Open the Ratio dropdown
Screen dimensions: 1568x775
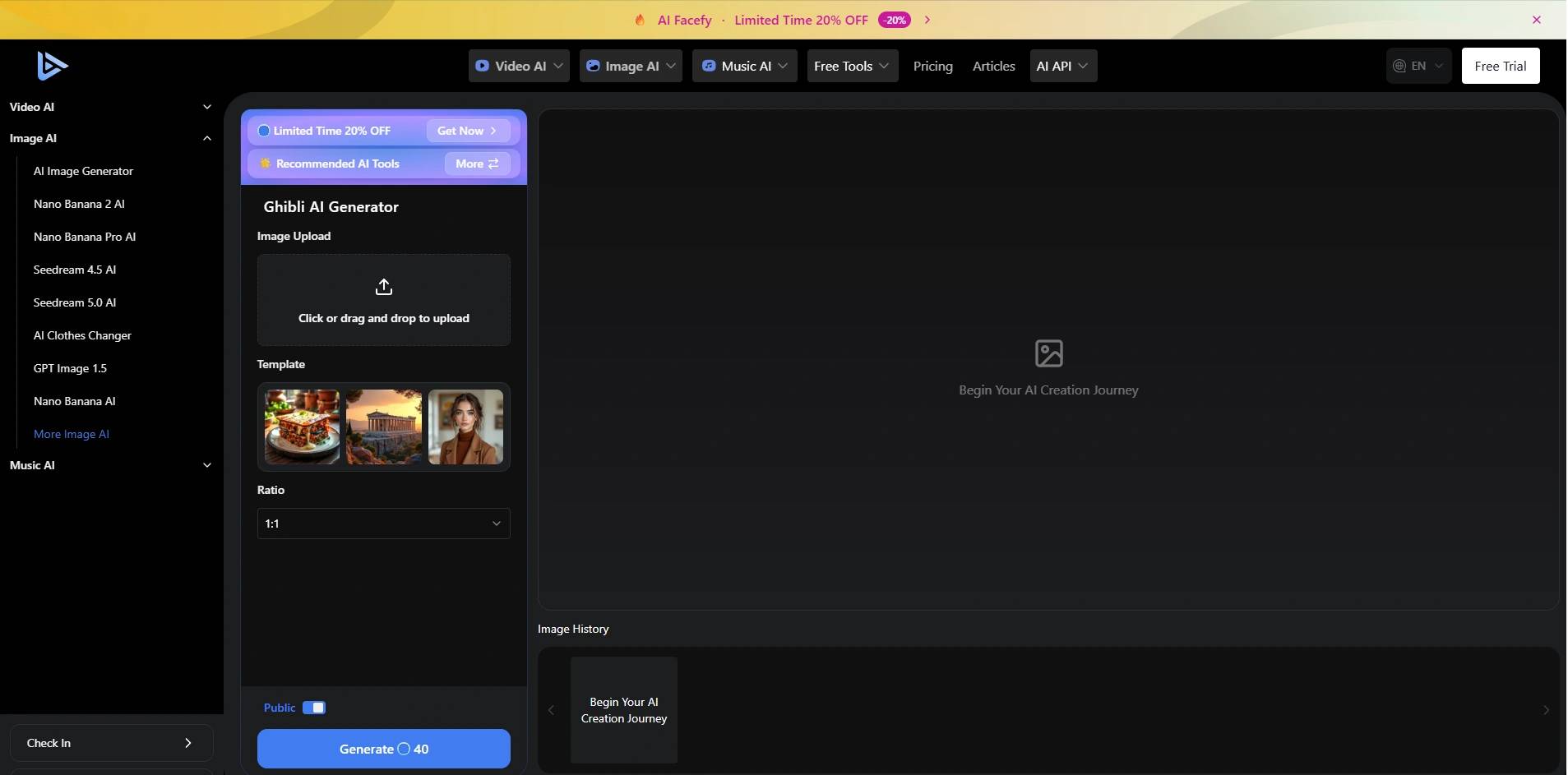(383, 524)
